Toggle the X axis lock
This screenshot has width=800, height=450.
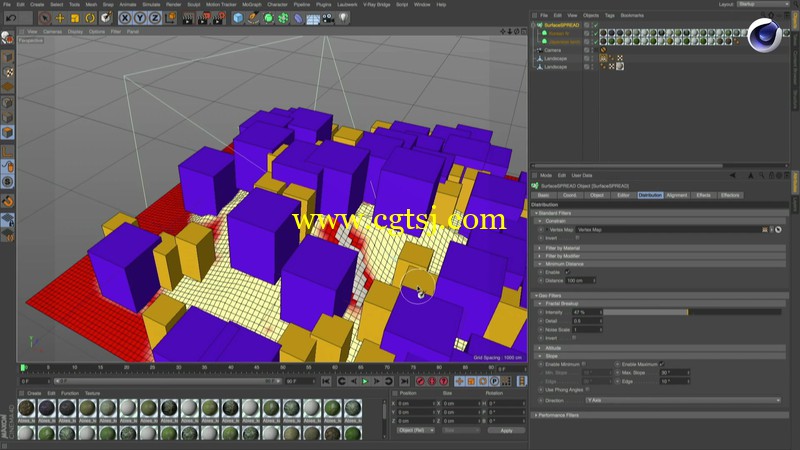tap(125, 18)
